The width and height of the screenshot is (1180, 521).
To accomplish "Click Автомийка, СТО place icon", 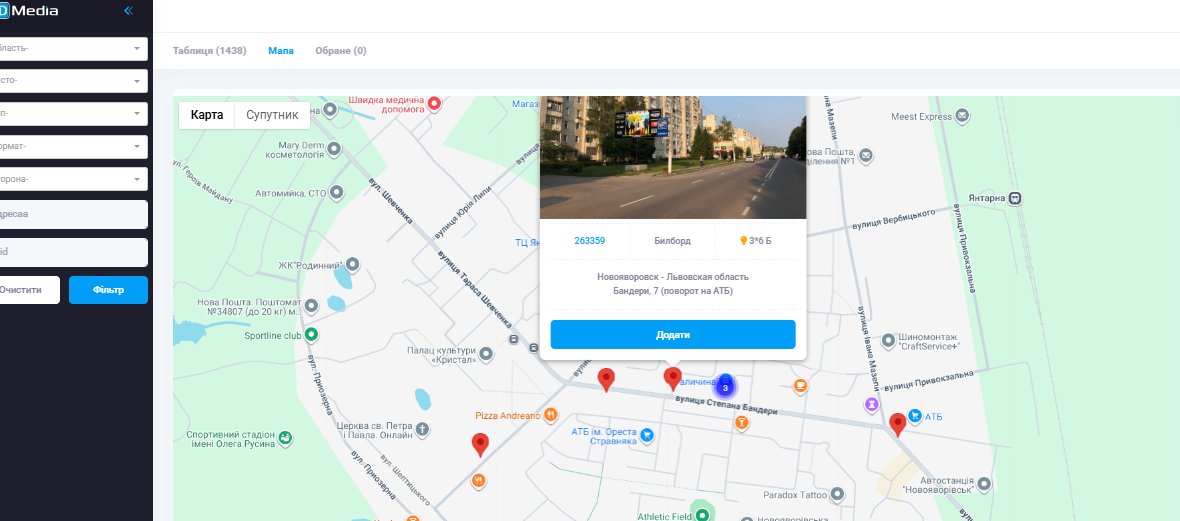I will 338,193.
